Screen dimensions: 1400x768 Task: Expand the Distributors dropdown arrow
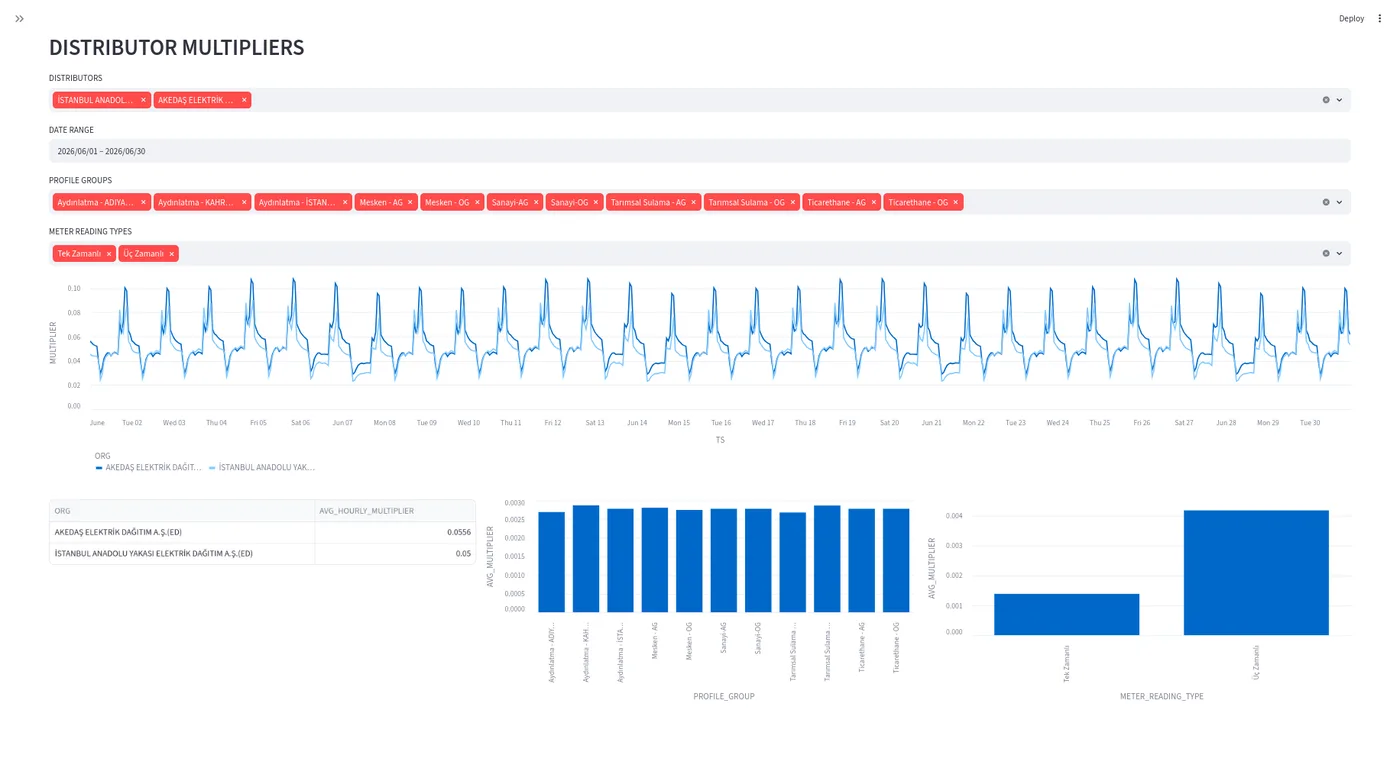(1340, 100)
